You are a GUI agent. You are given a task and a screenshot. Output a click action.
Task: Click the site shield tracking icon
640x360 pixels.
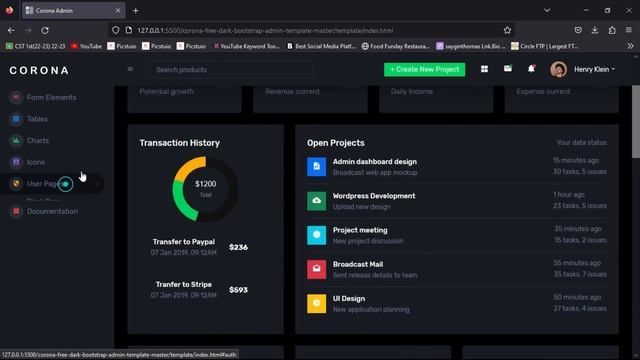[116, 30]
